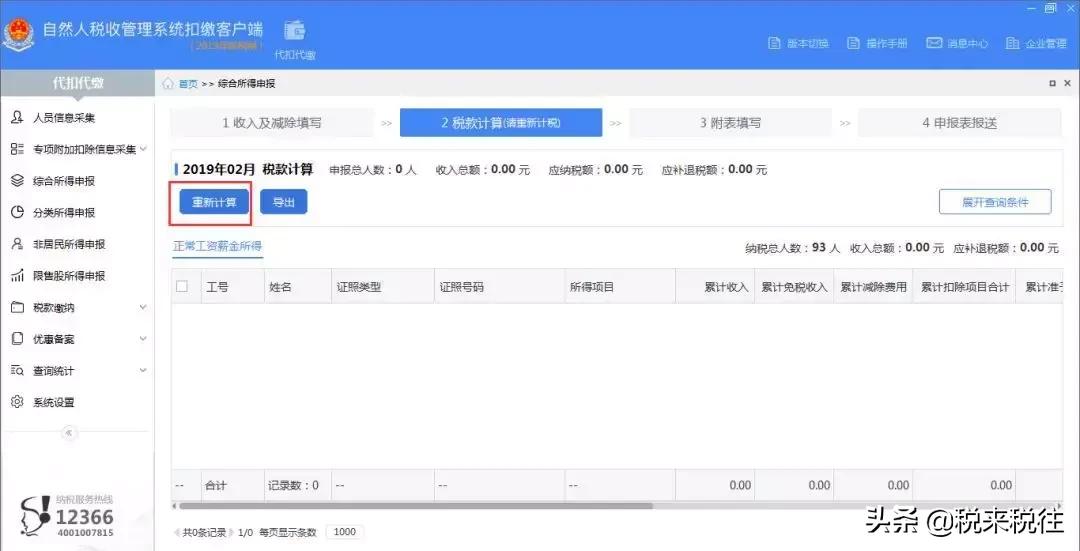The image size is (1080, 551).
Task: Click the next-page arrow before 1/0
Action: (231, 532)
